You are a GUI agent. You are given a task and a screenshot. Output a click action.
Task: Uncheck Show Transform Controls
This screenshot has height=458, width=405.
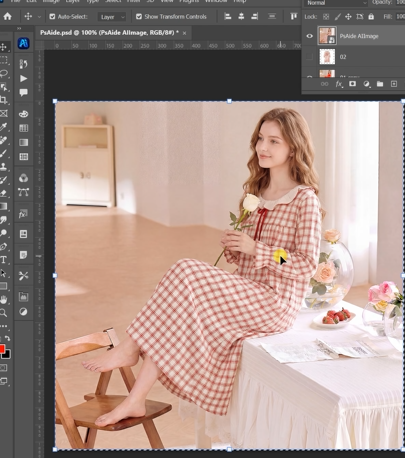tap(139, 16)
